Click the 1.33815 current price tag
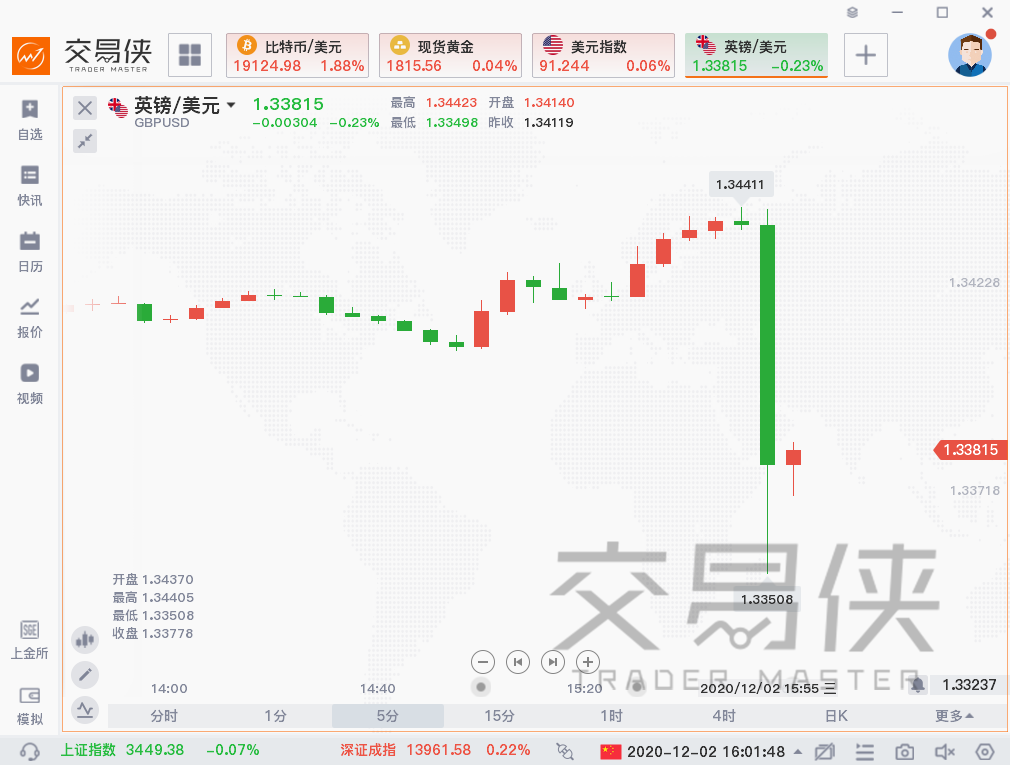 click(x=969, y=450)
